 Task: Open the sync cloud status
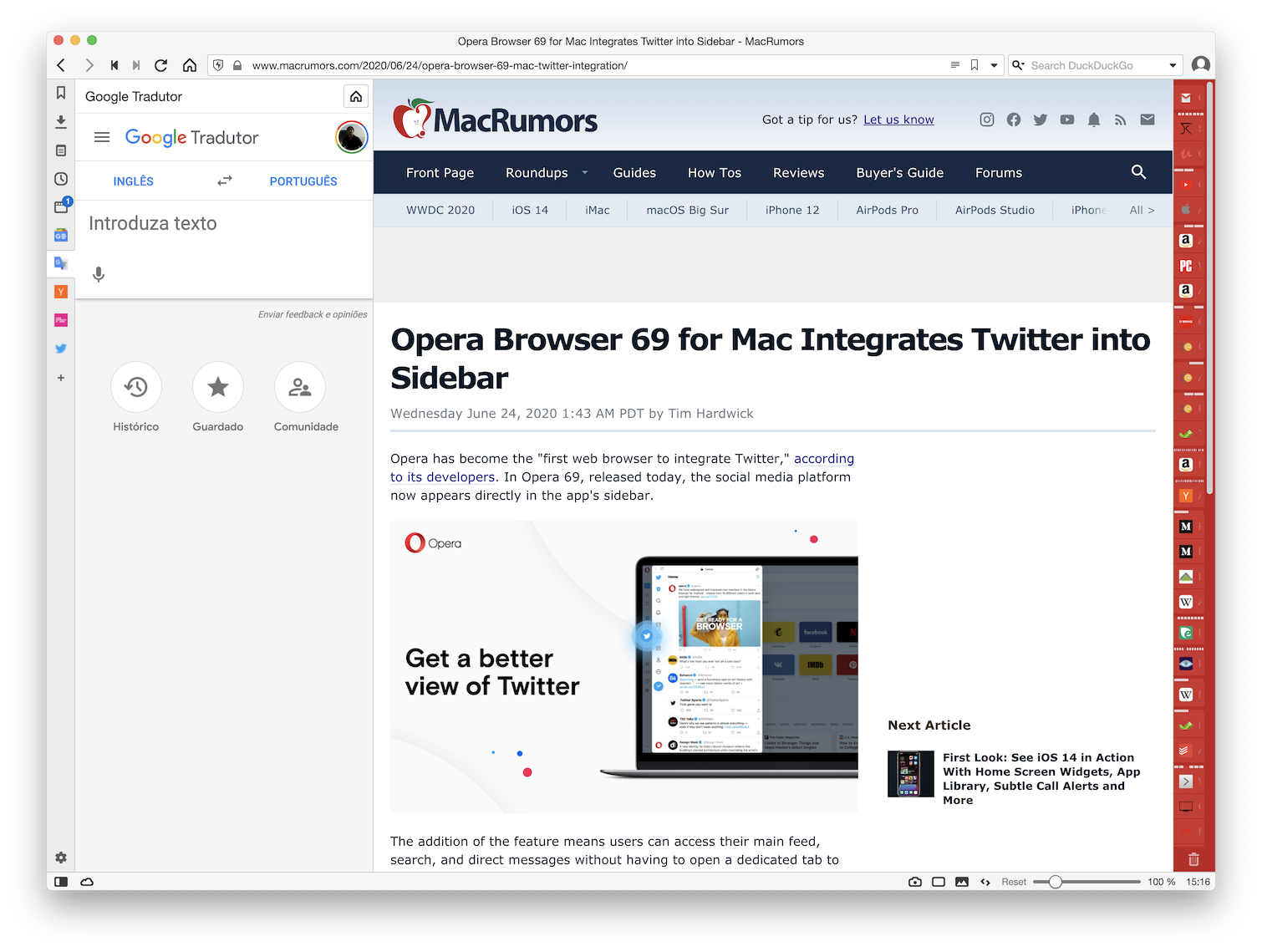click(x=87, y=882)
